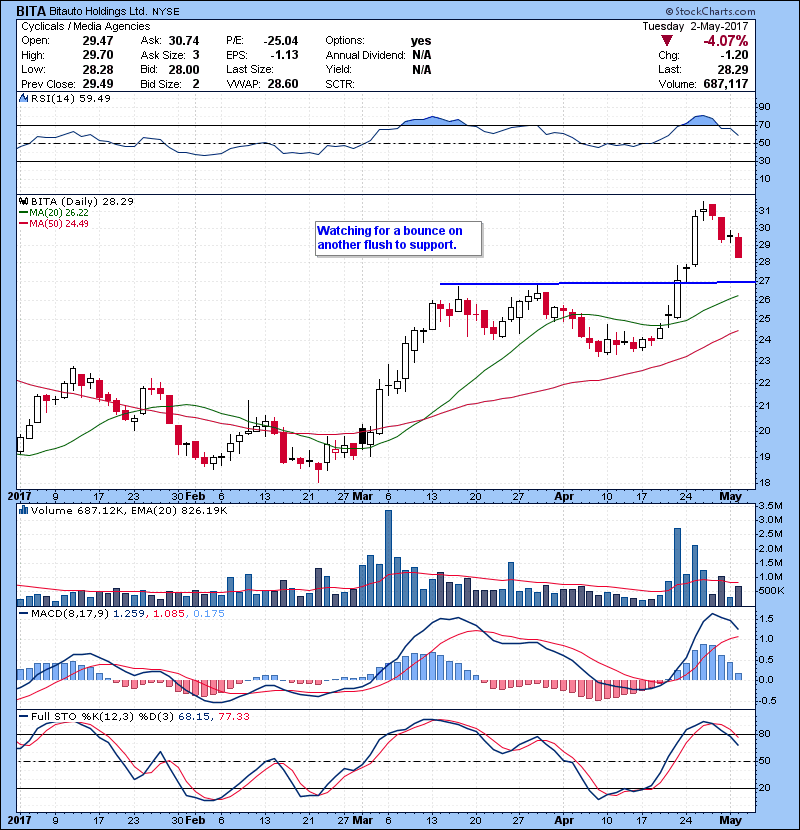Click the Ask Size label
The height and width of the screenshot is (830, 800).
coord(163,55)
